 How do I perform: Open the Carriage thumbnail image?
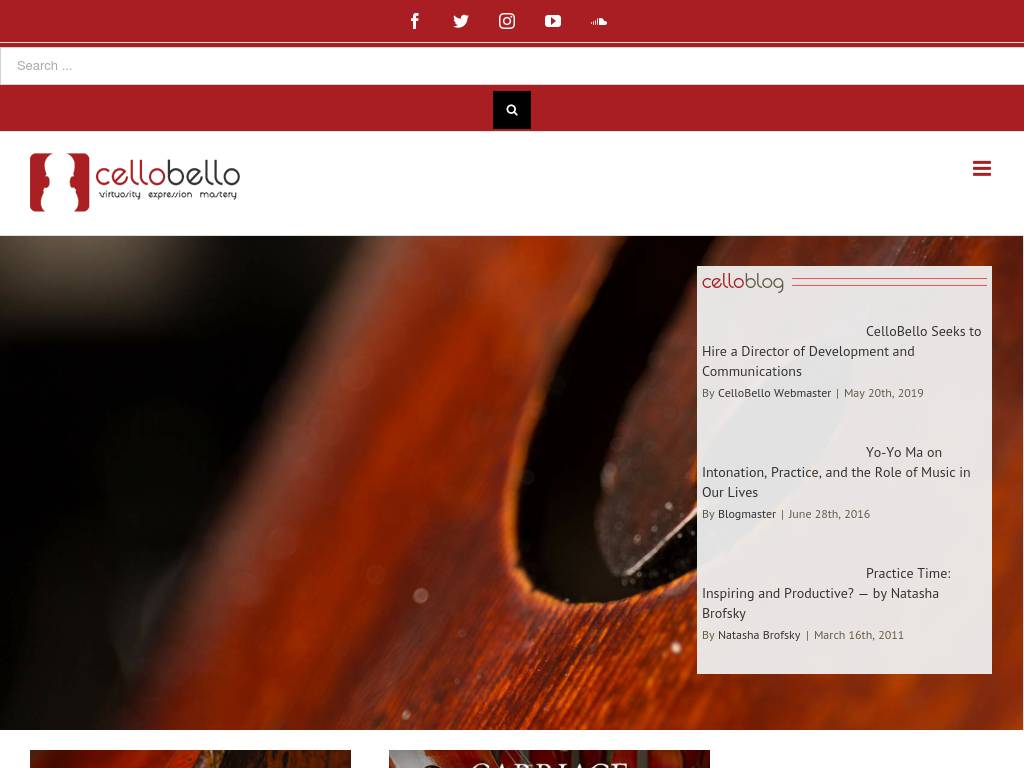click(x=549, y=759)
